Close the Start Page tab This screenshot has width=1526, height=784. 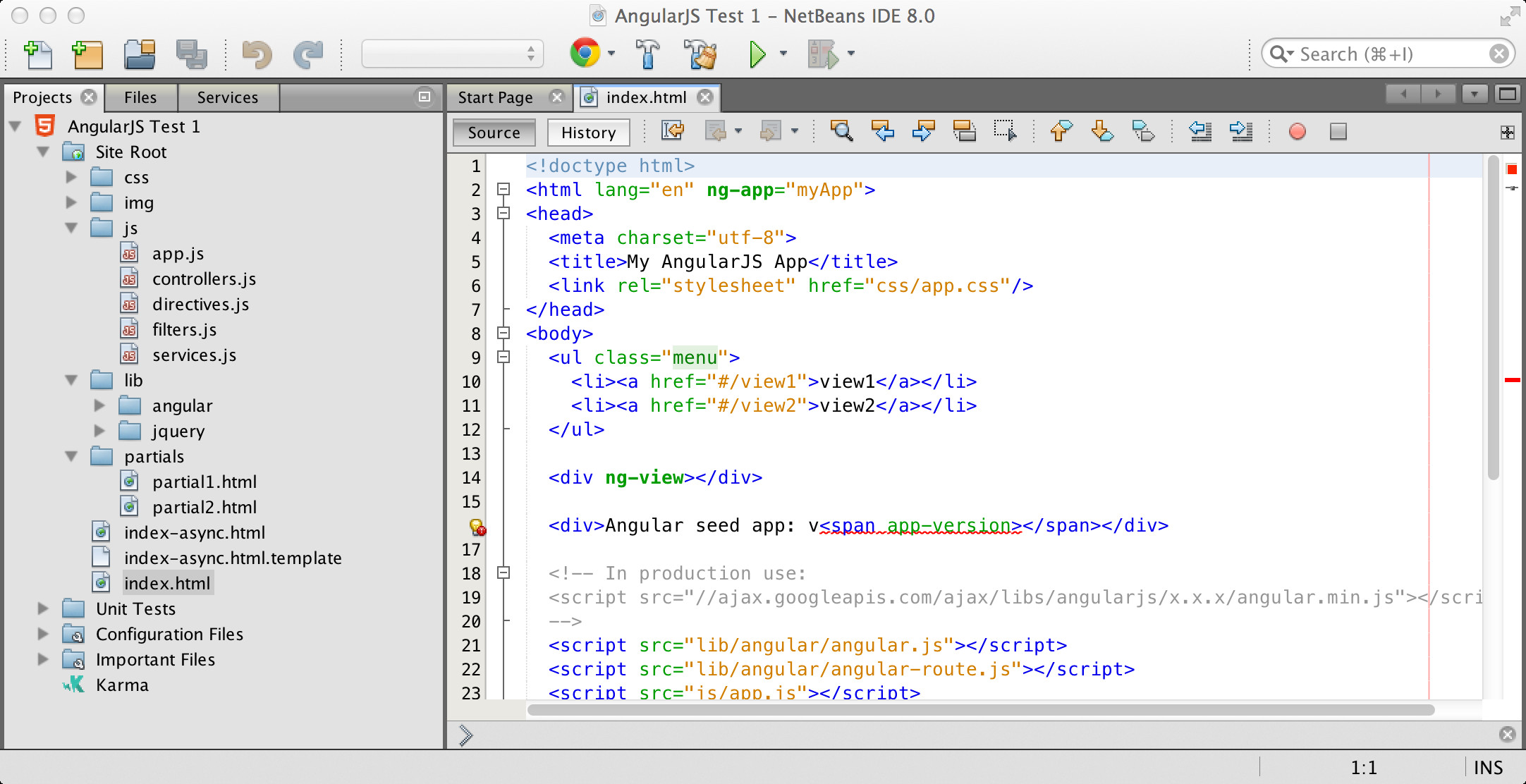point(557,97)
